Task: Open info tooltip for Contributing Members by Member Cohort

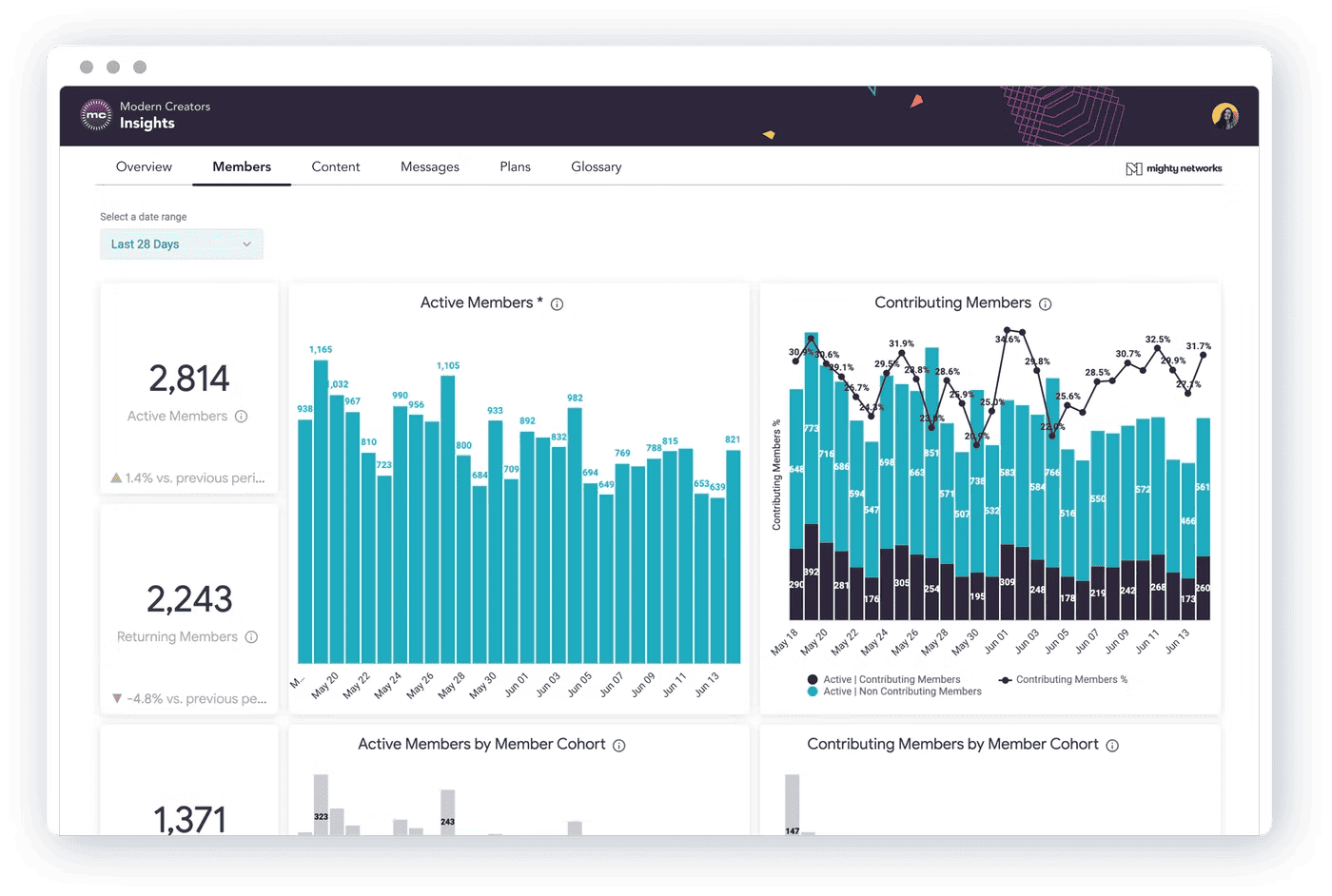Action: coord(1112,746)
